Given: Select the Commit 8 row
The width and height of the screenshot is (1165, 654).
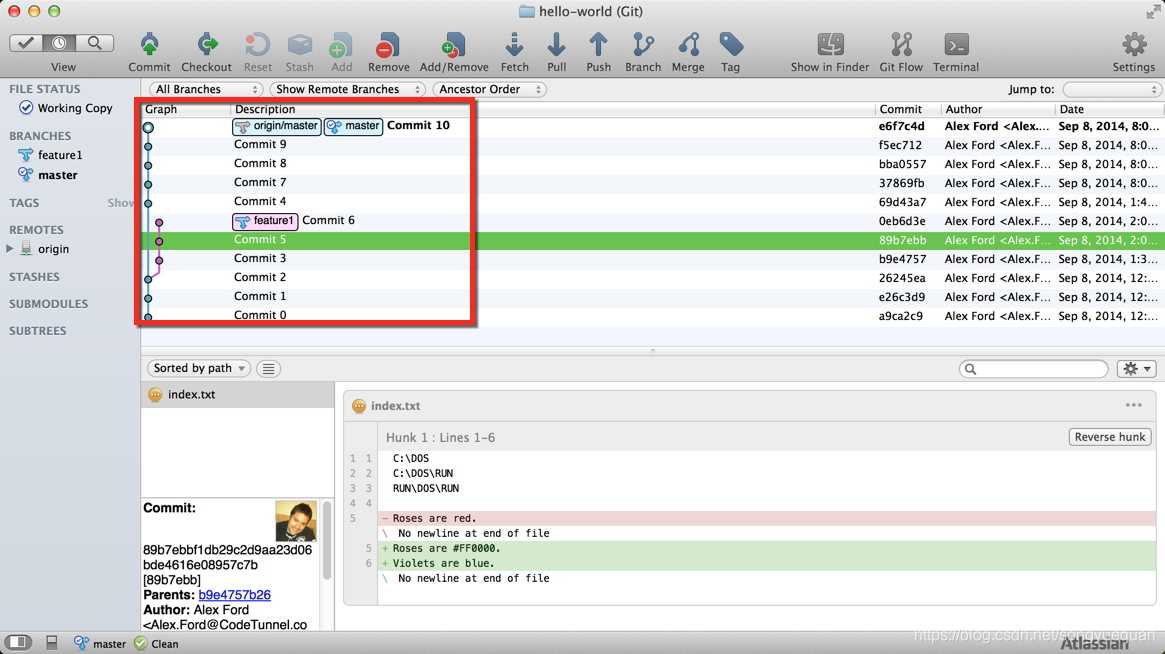Looking at the screenshot, I should pos(652,164).
